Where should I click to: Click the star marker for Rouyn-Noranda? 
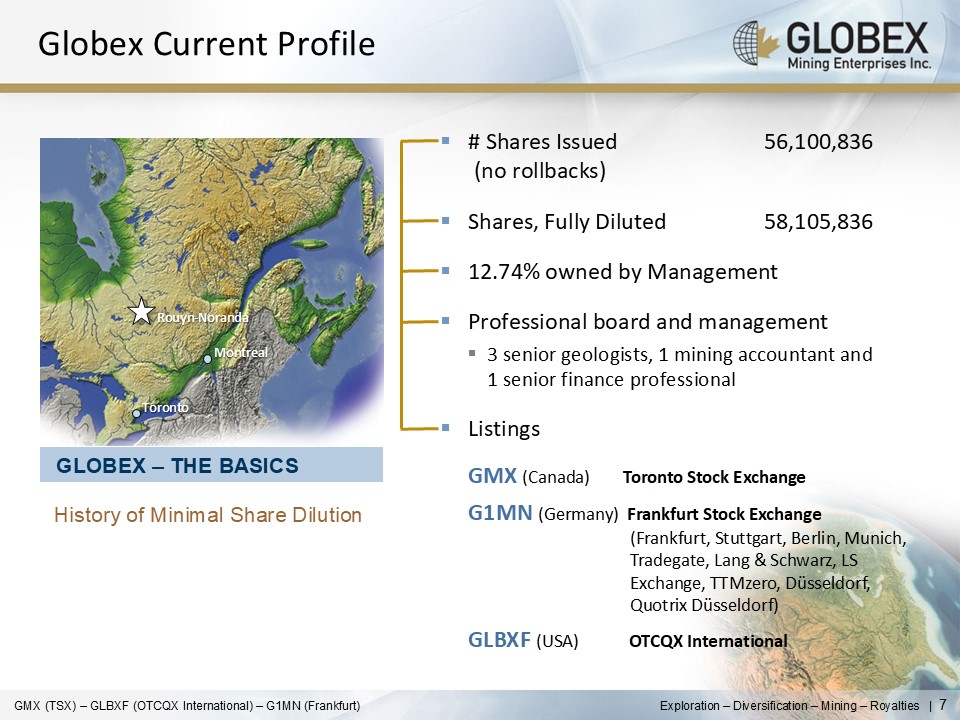coord(143,312)
